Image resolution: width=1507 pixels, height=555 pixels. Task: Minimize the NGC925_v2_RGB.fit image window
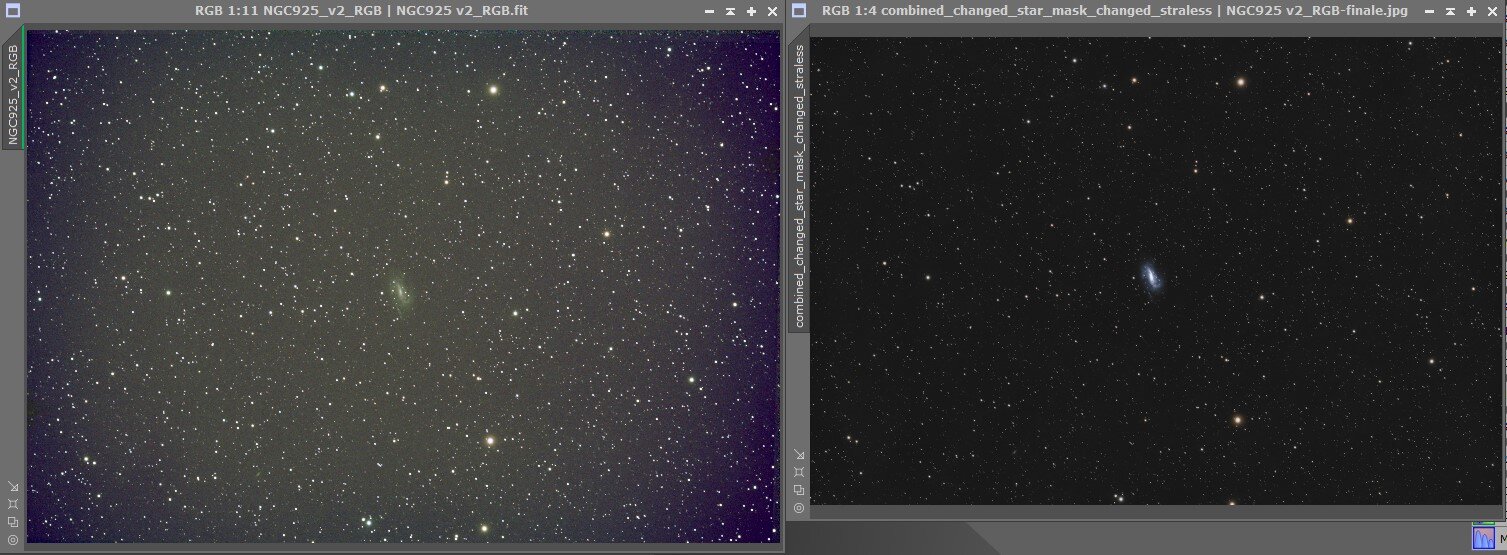(x=709, y=11)
